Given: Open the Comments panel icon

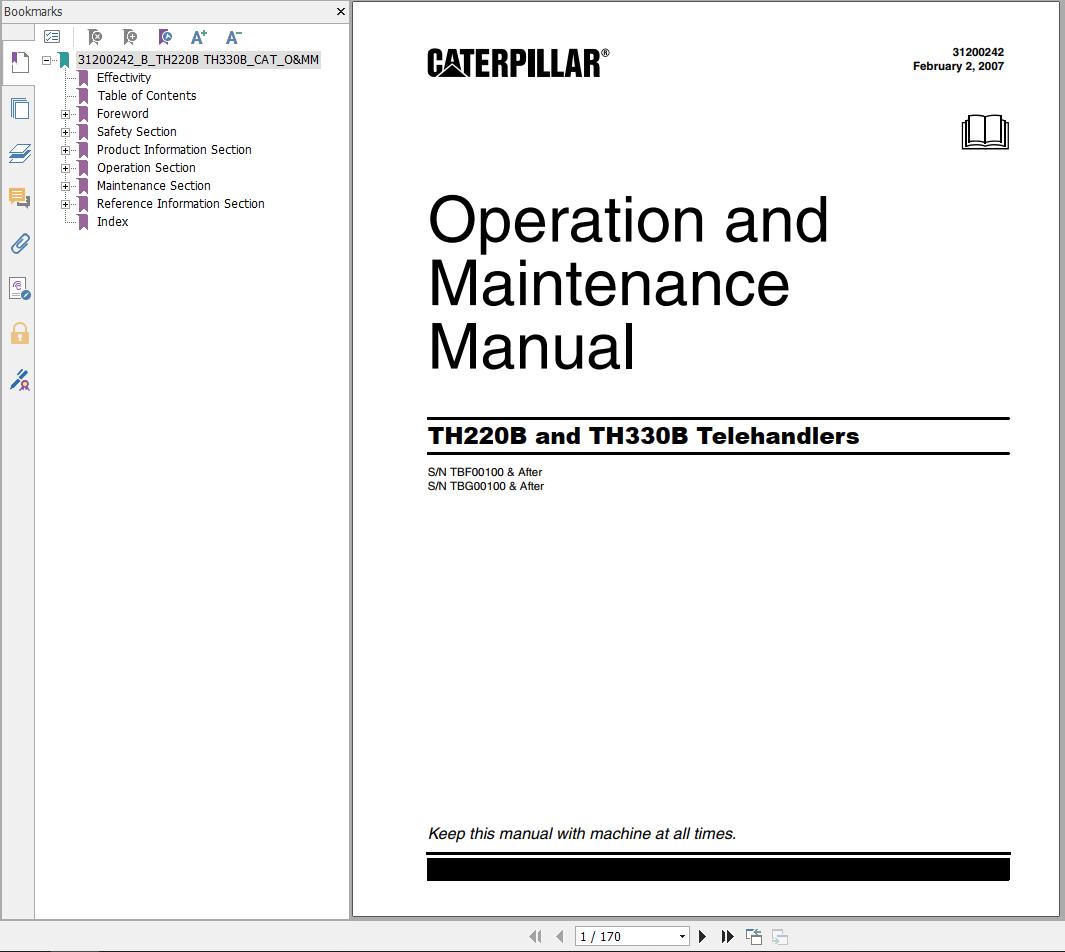Looking at the screenshot, I should pos(18,197).
